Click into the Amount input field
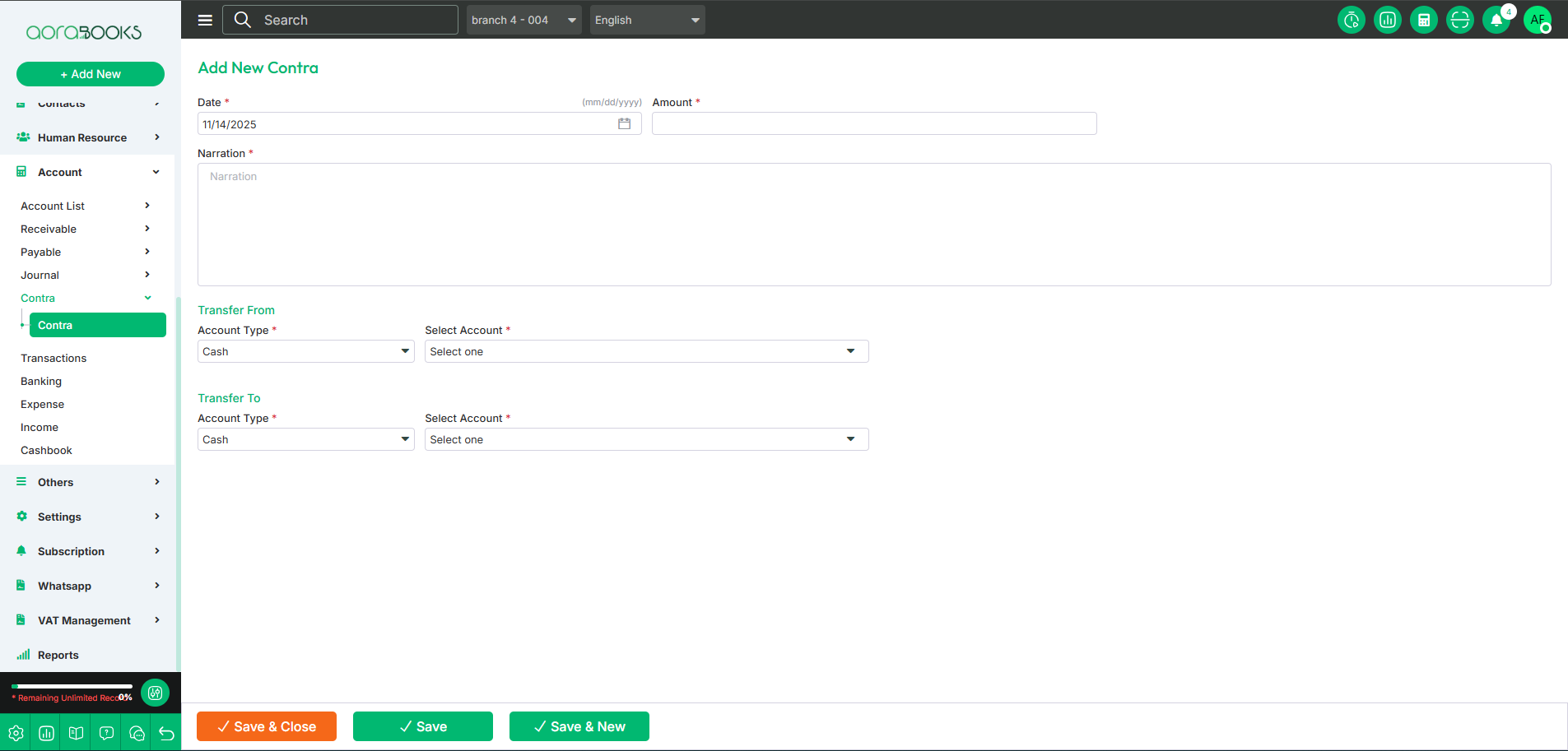 (x=873, y=124)
